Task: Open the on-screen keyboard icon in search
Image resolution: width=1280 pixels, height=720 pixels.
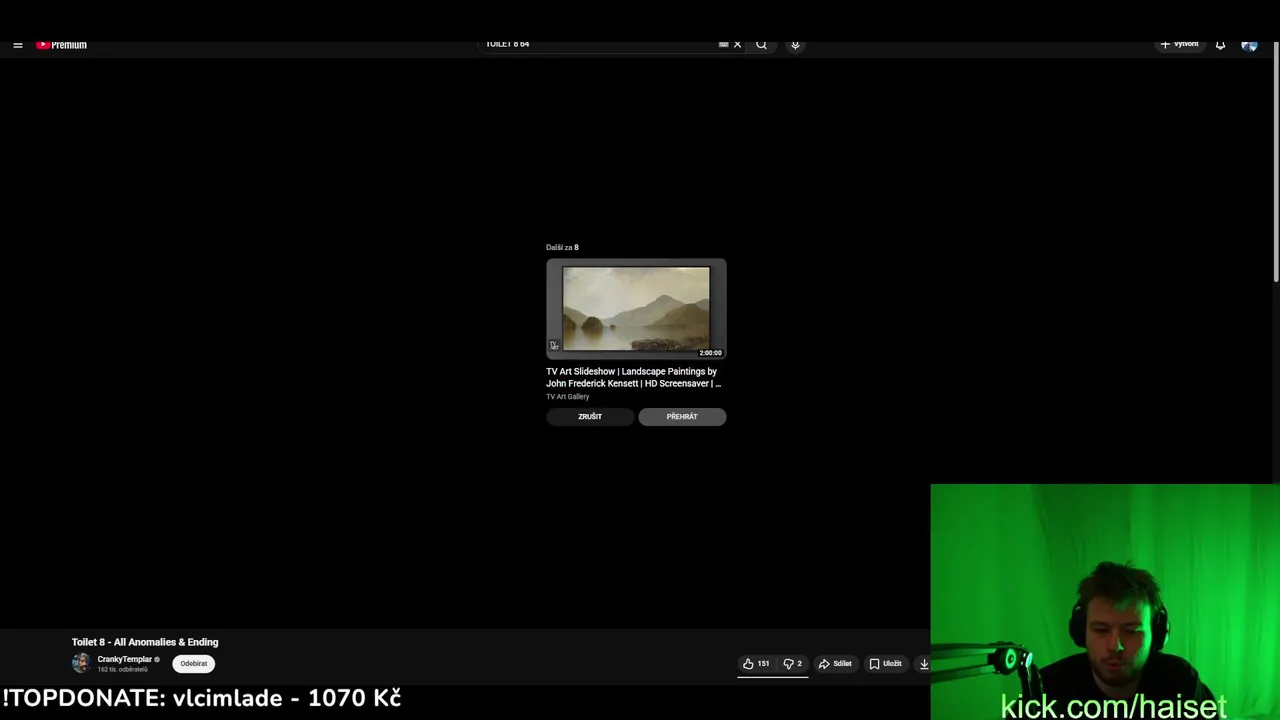Action: coord(723,44)
